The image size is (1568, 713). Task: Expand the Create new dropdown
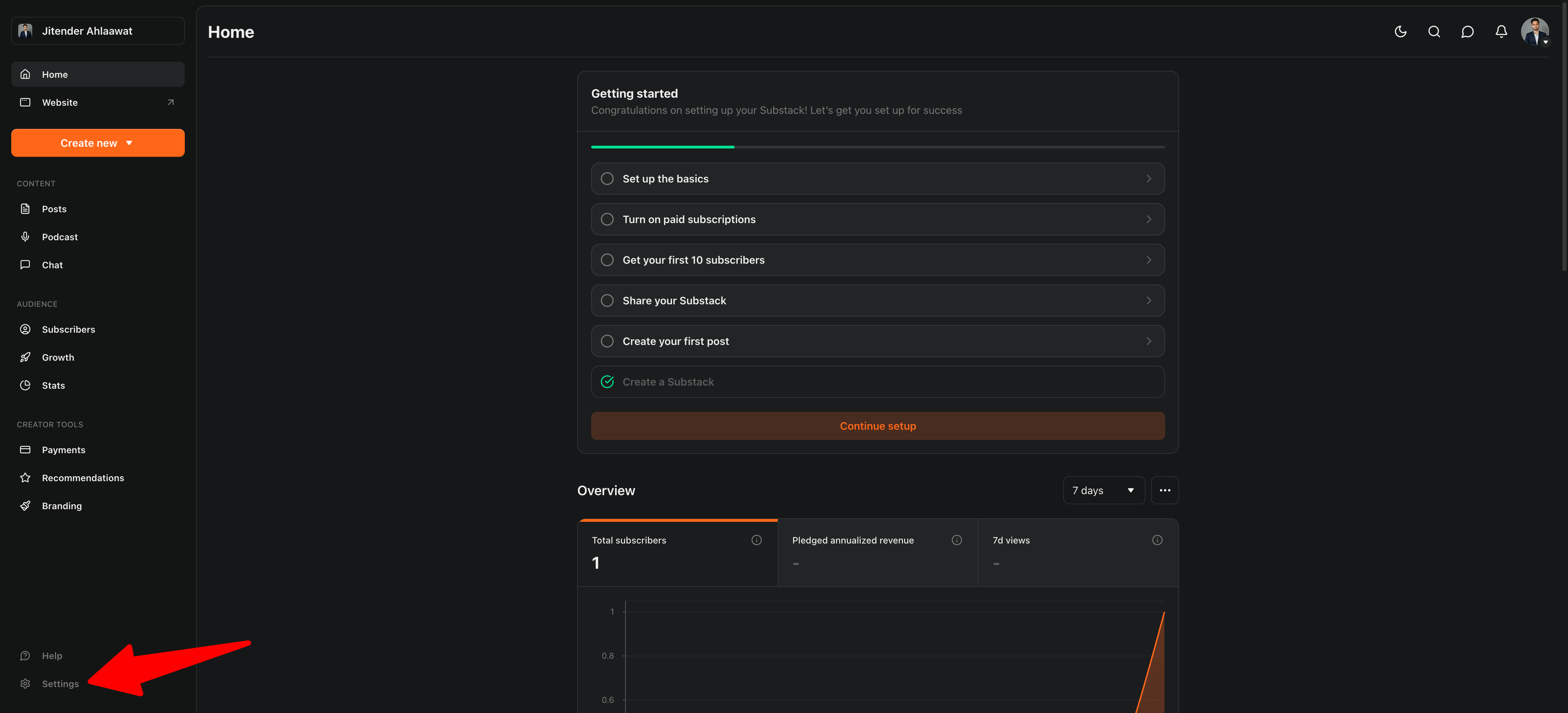coord(97,143)
